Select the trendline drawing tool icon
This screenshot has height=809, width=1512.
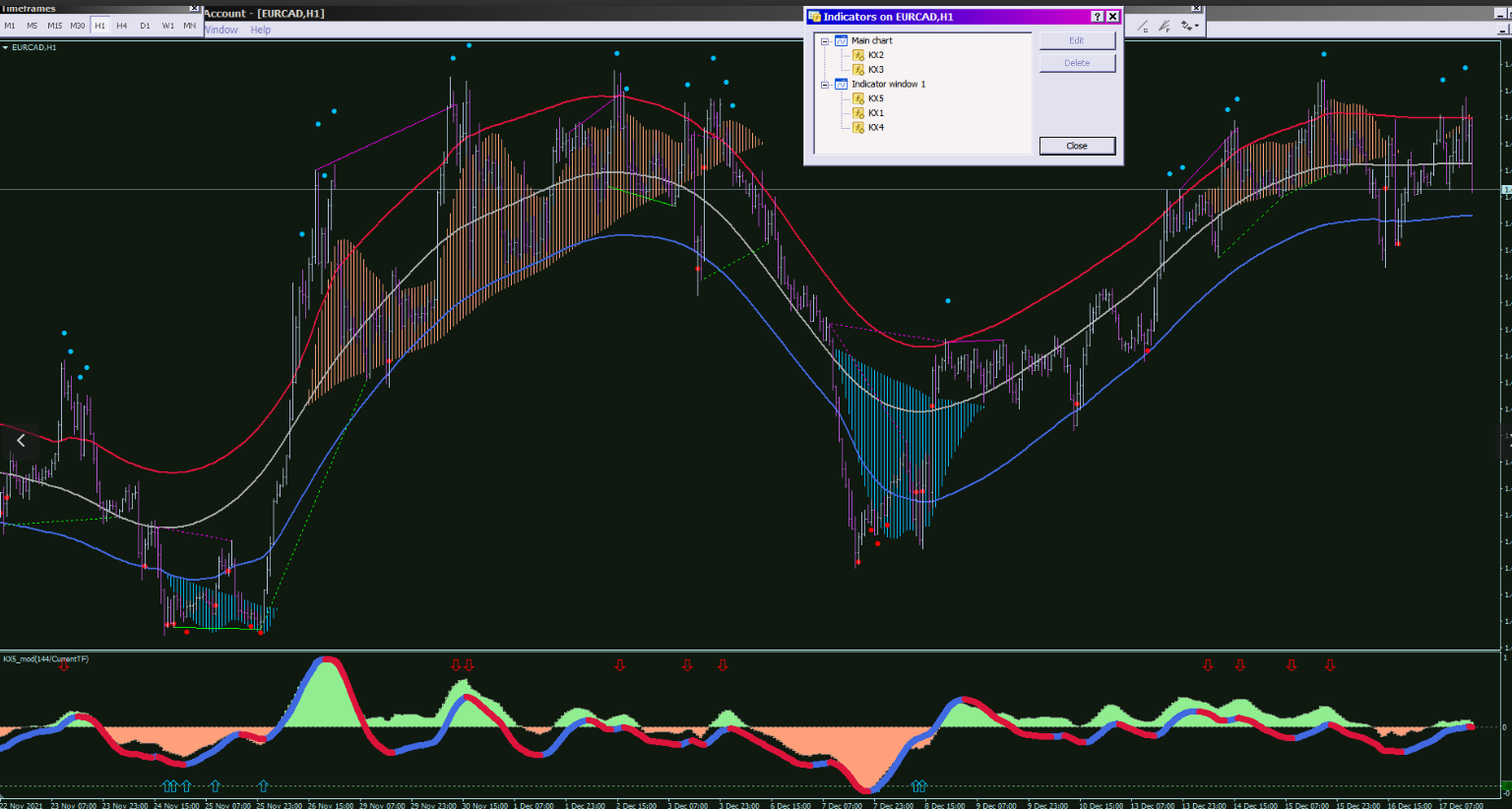[1143, 27]
